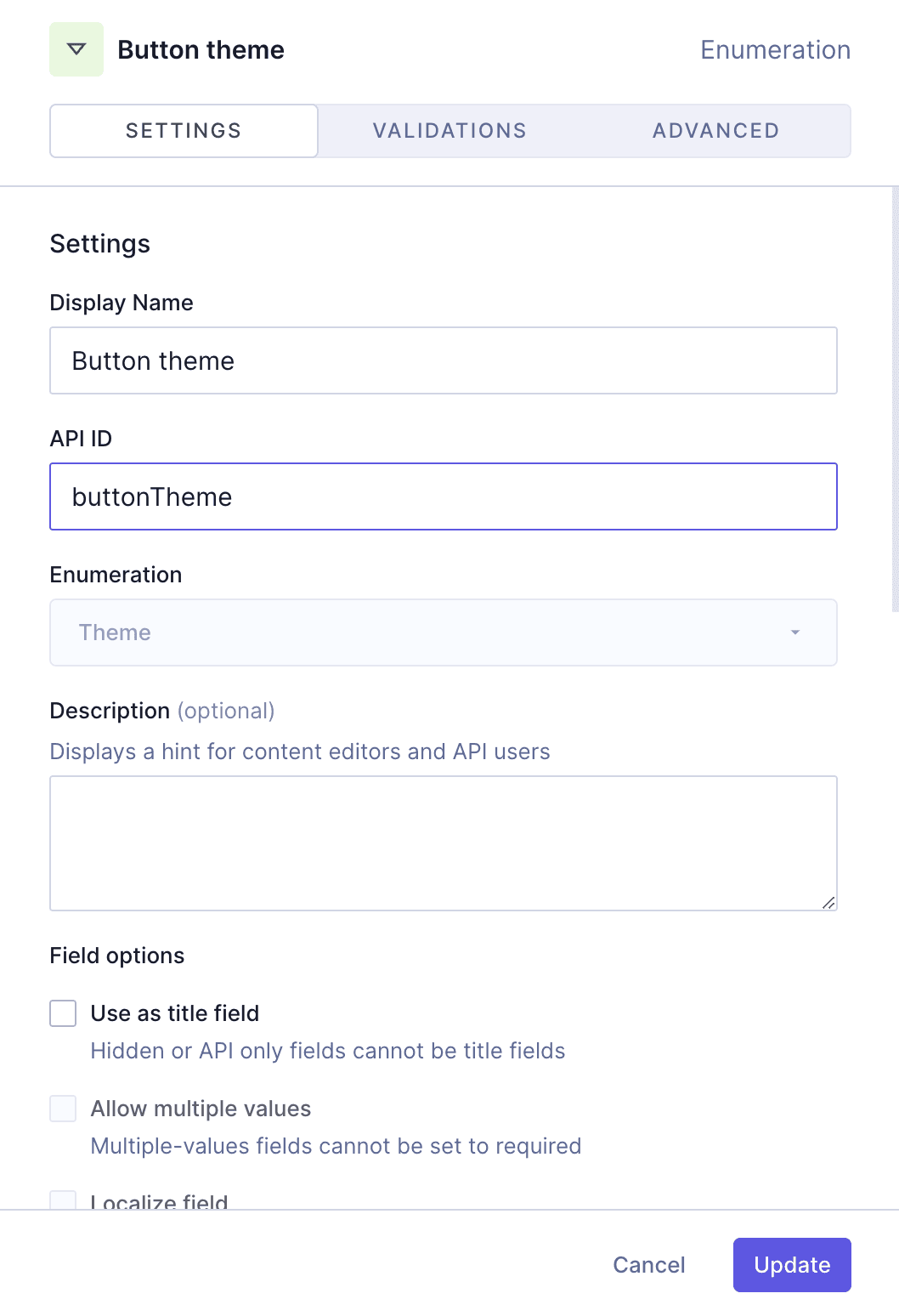The width and height of the screenshot is (899, 1316).
Task: Click inside the buttonTheme API ID field
Action: (443, 496)
